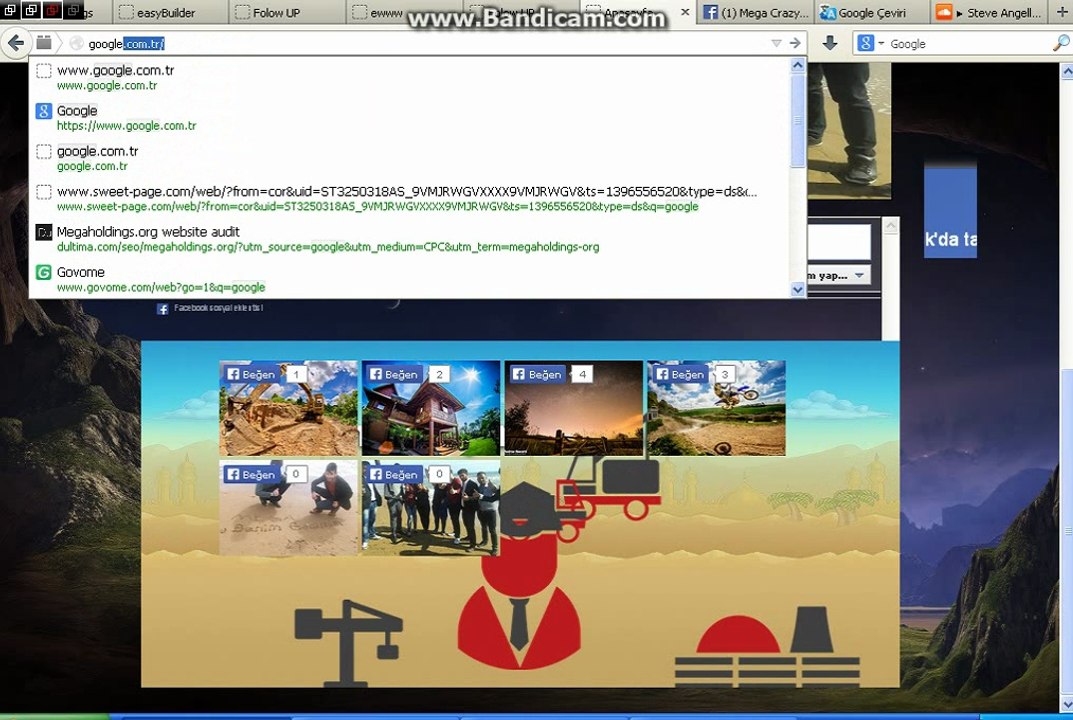Click the suggestion list scroll up arrow

pos(797,66)
